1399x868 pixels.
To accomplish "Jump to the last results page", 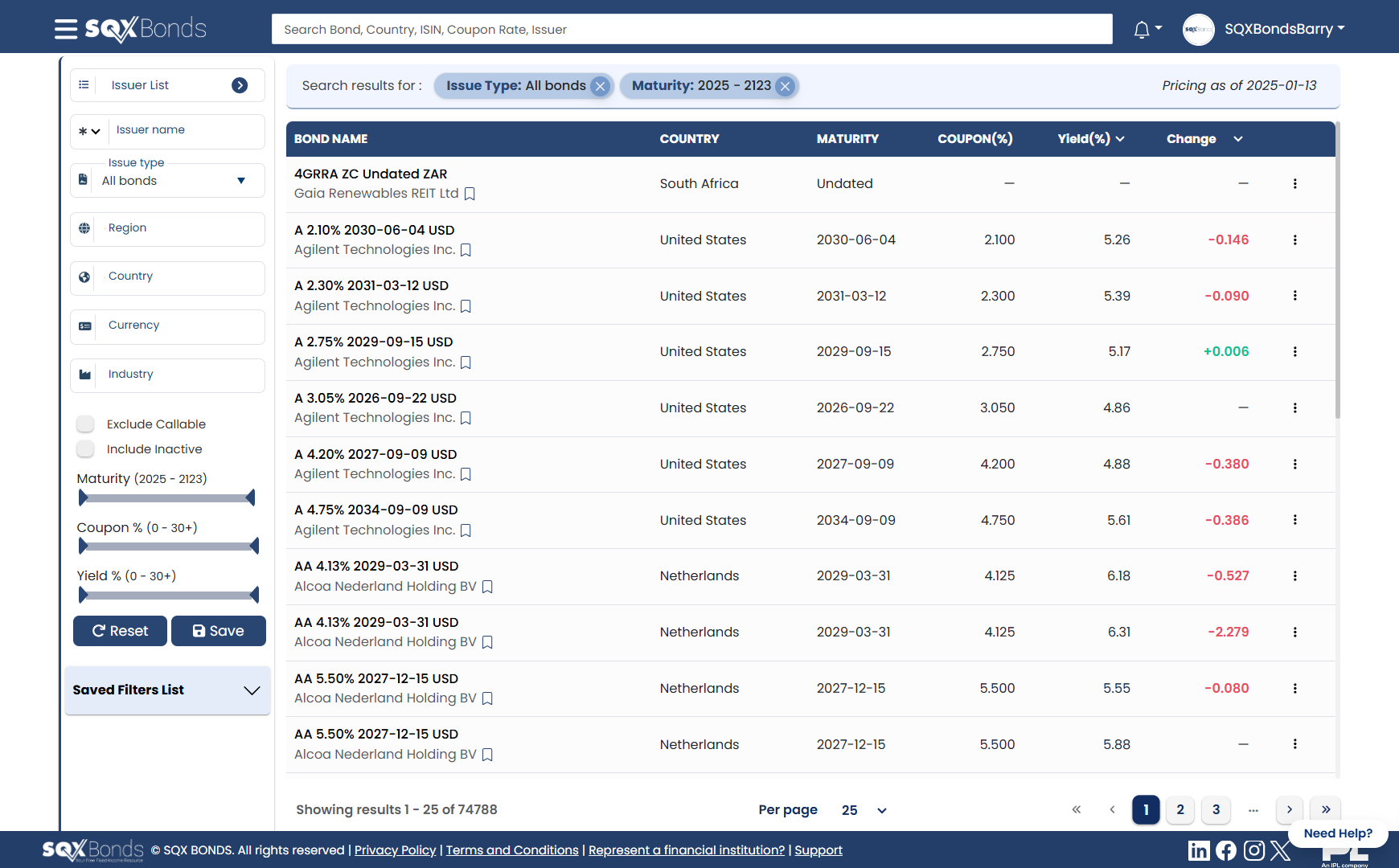I will point(1326,809).
